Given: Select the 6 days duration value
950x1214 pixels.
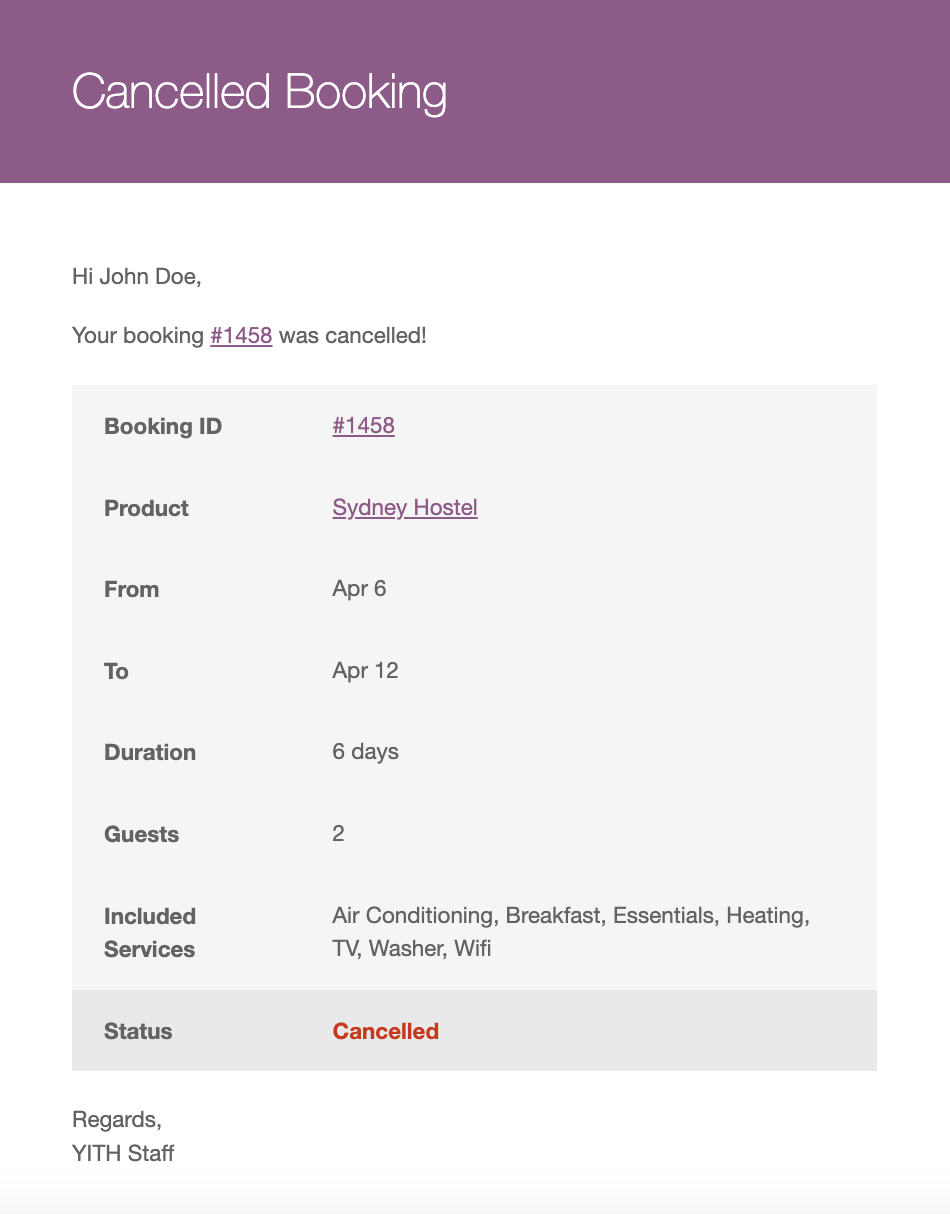Looking at the screenshot, I should point(365,752).
